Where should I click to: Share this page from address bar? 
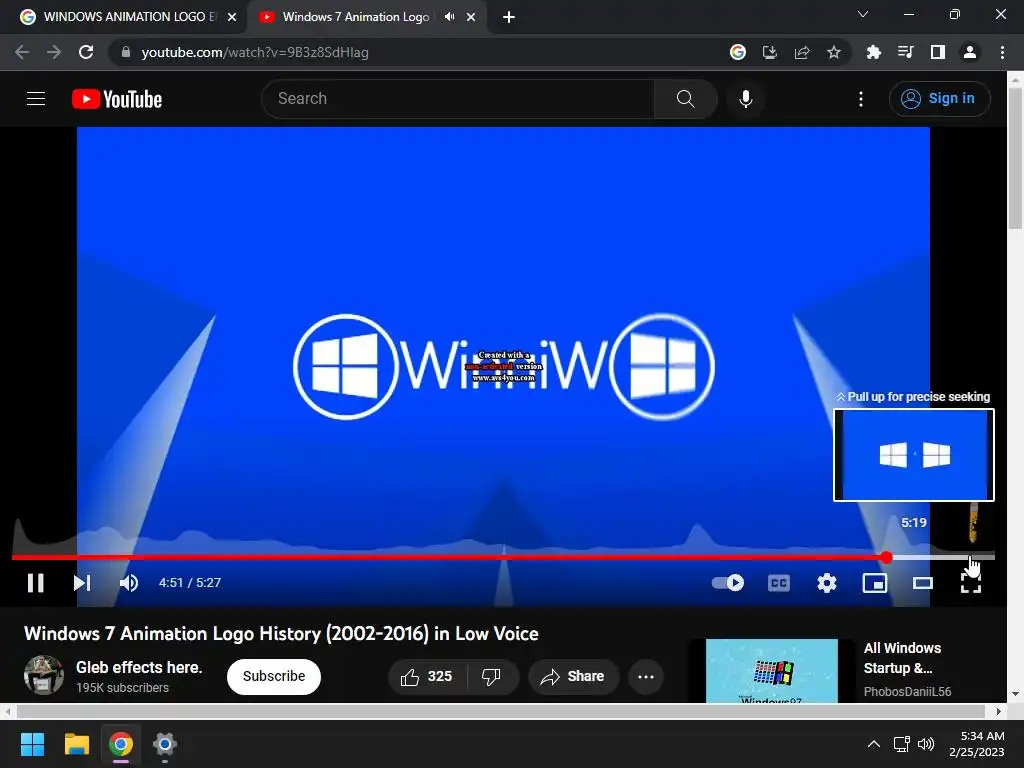coord(802,52)
